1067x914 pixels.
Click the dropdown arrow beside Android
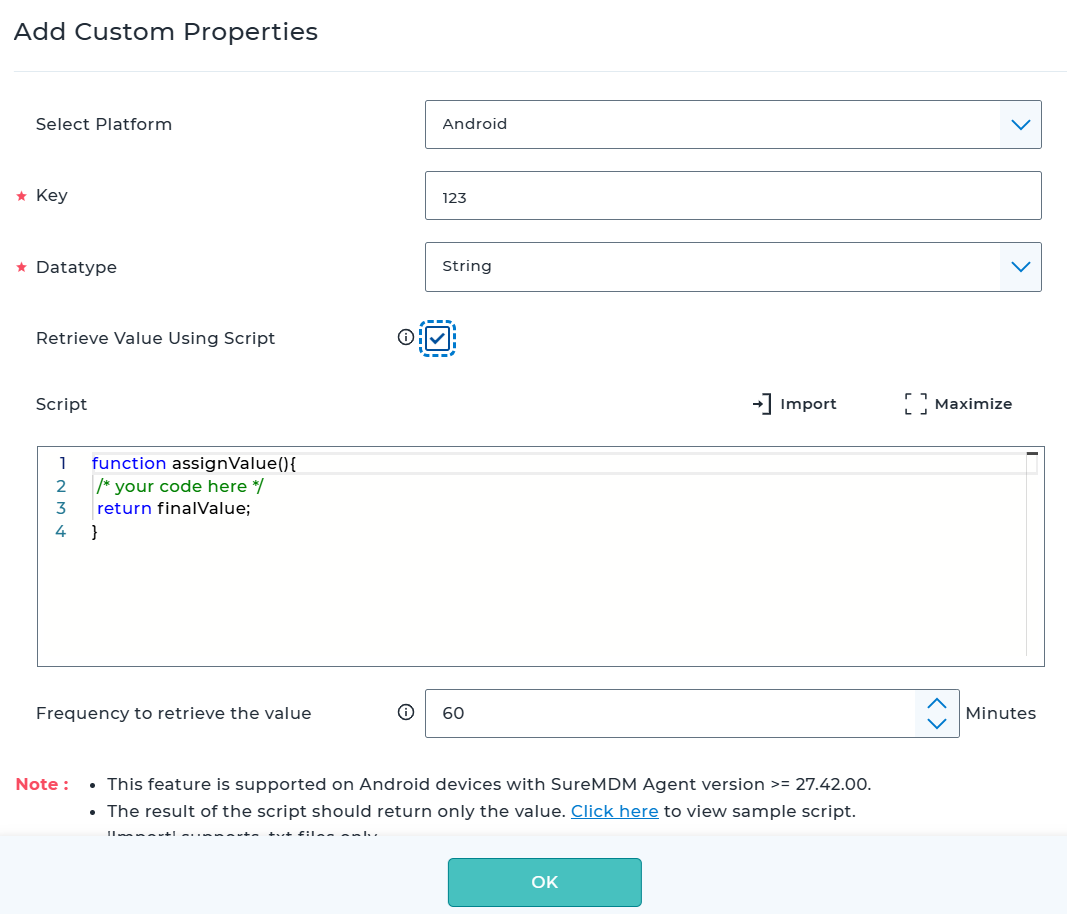(x=1020, y=125)
